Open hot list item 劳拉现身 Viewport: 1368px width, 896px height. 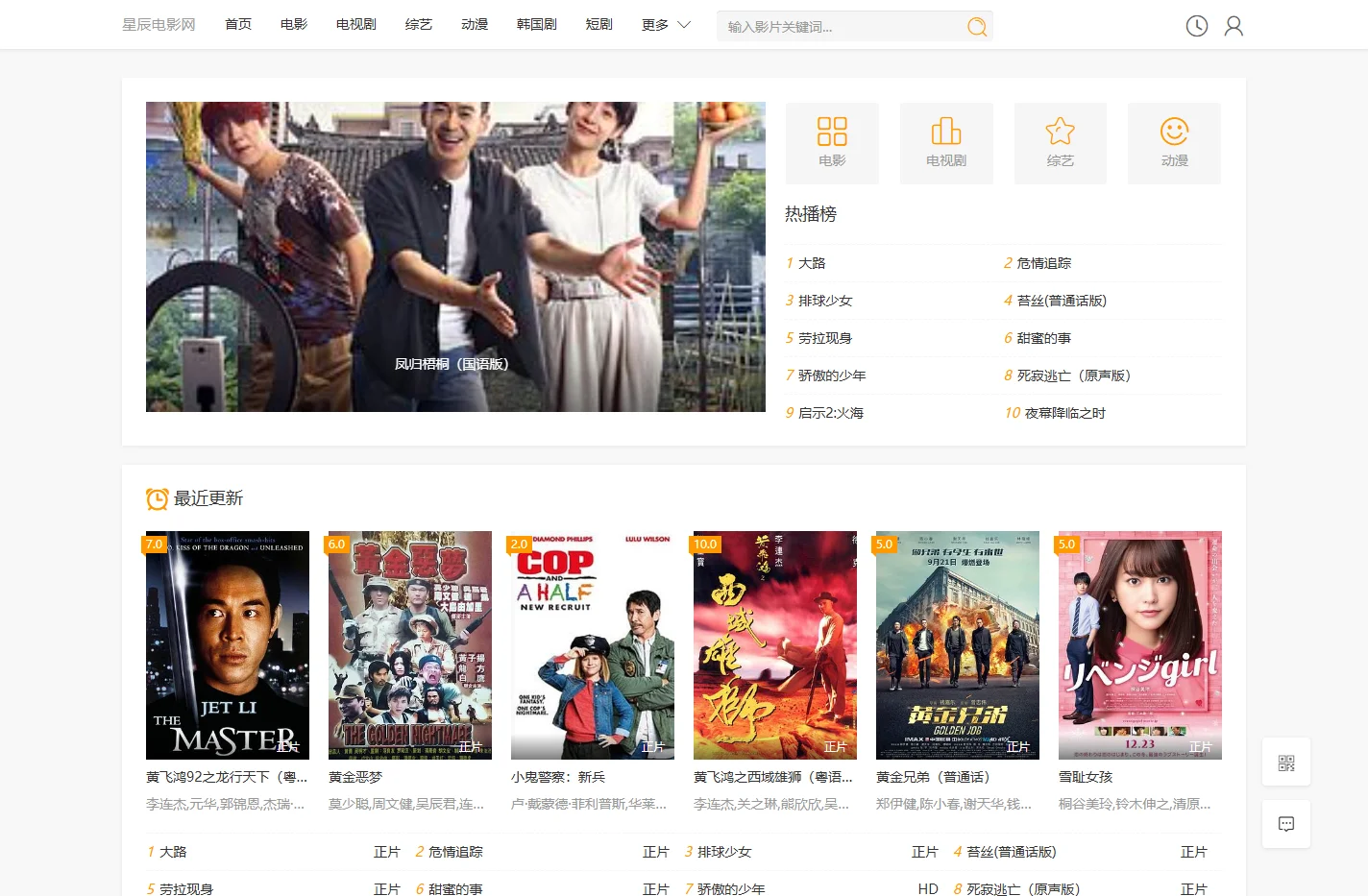click(x=825, y=338)
